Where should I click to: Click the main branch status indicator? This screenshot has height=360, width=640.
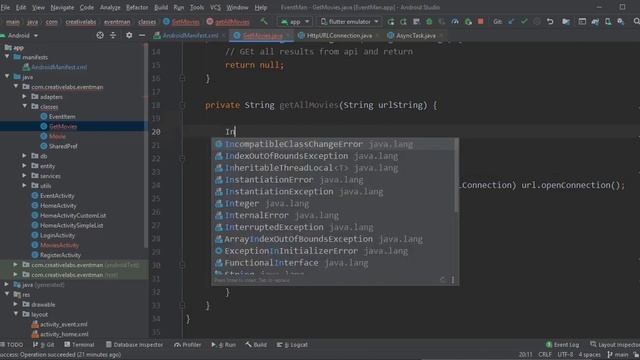618,354
